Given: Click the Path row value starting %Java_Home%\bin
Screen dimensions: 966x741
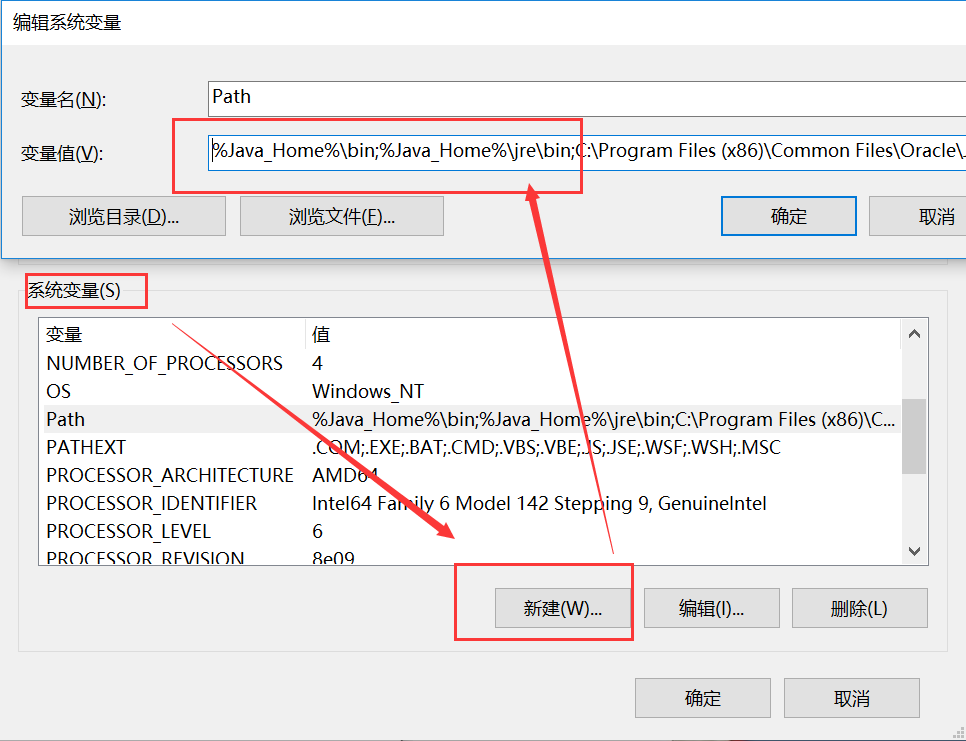Looking at the screenshot, I should click(x=603, y=419).
